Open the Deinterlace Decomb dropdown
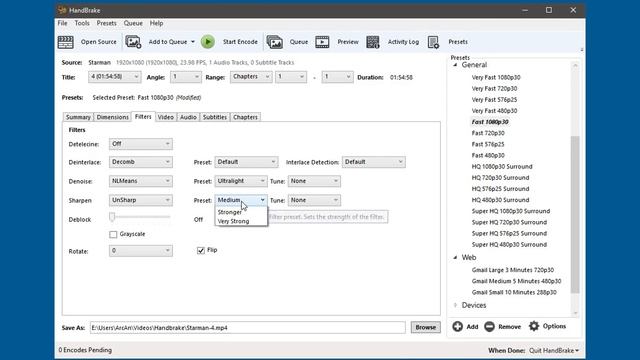The width and height of the screenshot is (640, 360). click(x=140, y=162)
